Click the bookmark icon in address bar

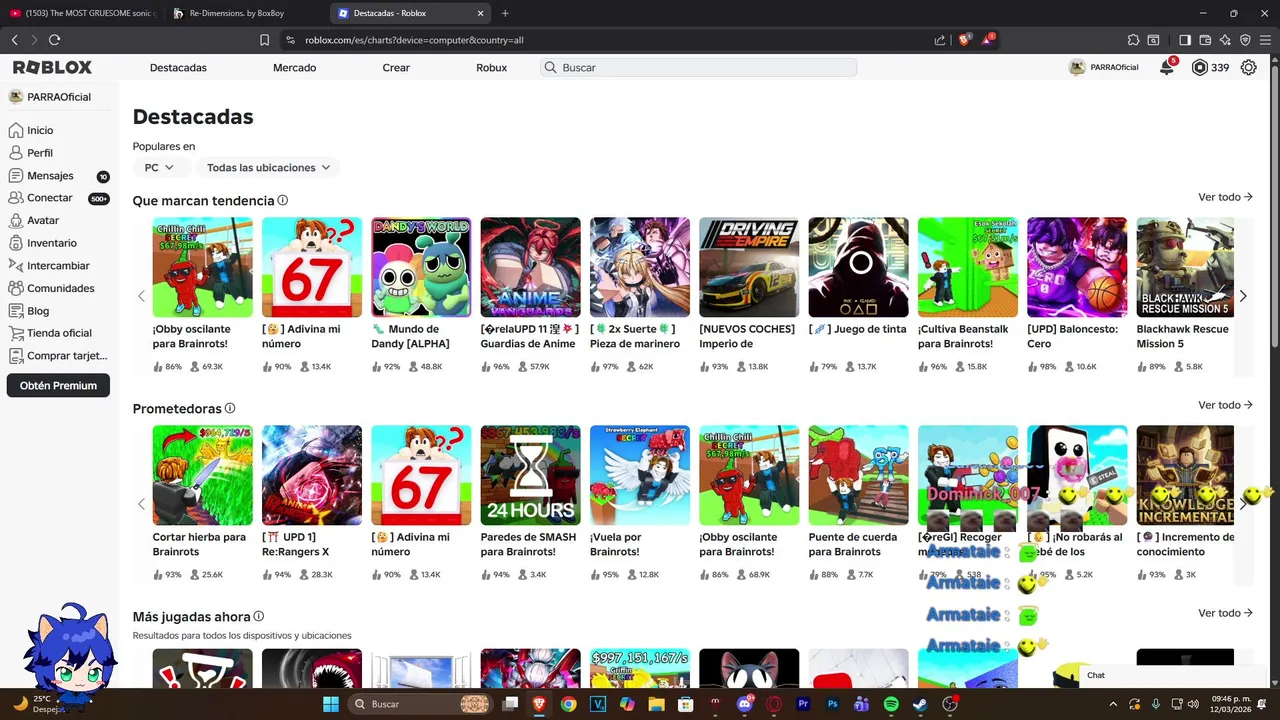[264, 40]
